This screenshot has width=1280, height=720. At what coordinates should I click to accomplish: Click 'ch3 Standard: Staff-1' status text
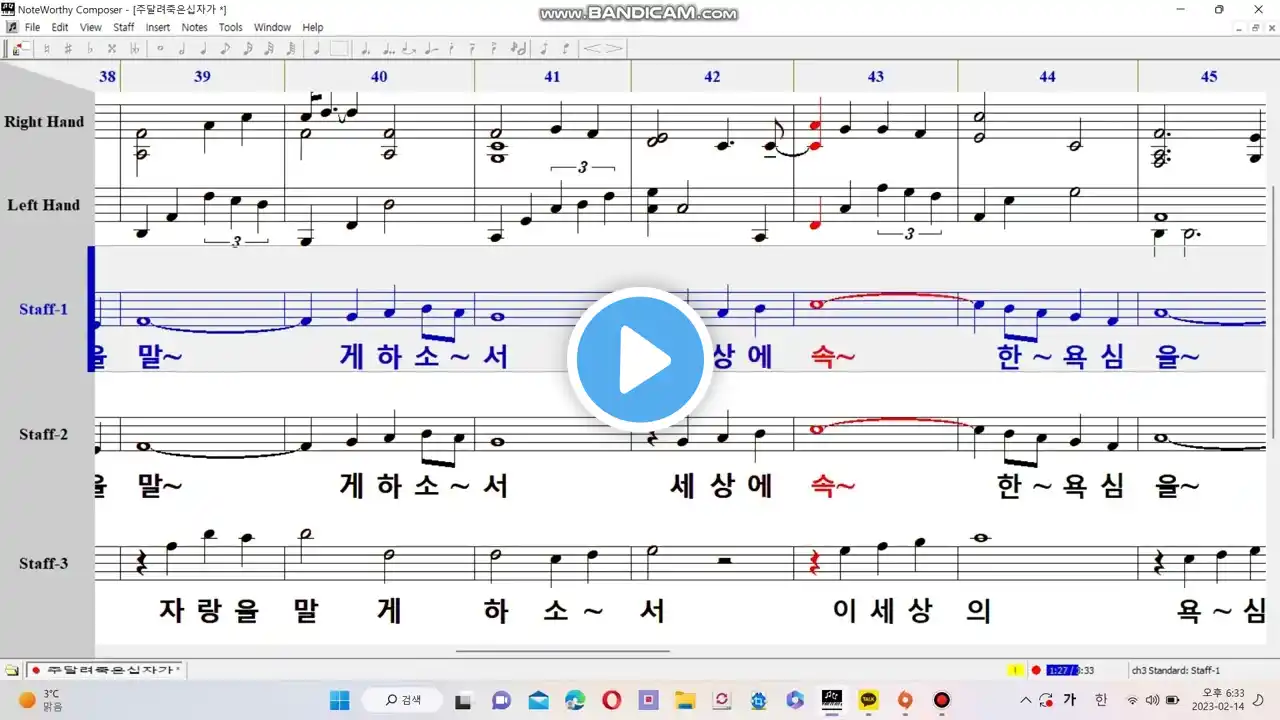pyautogui.click(x=1176, y=670)
